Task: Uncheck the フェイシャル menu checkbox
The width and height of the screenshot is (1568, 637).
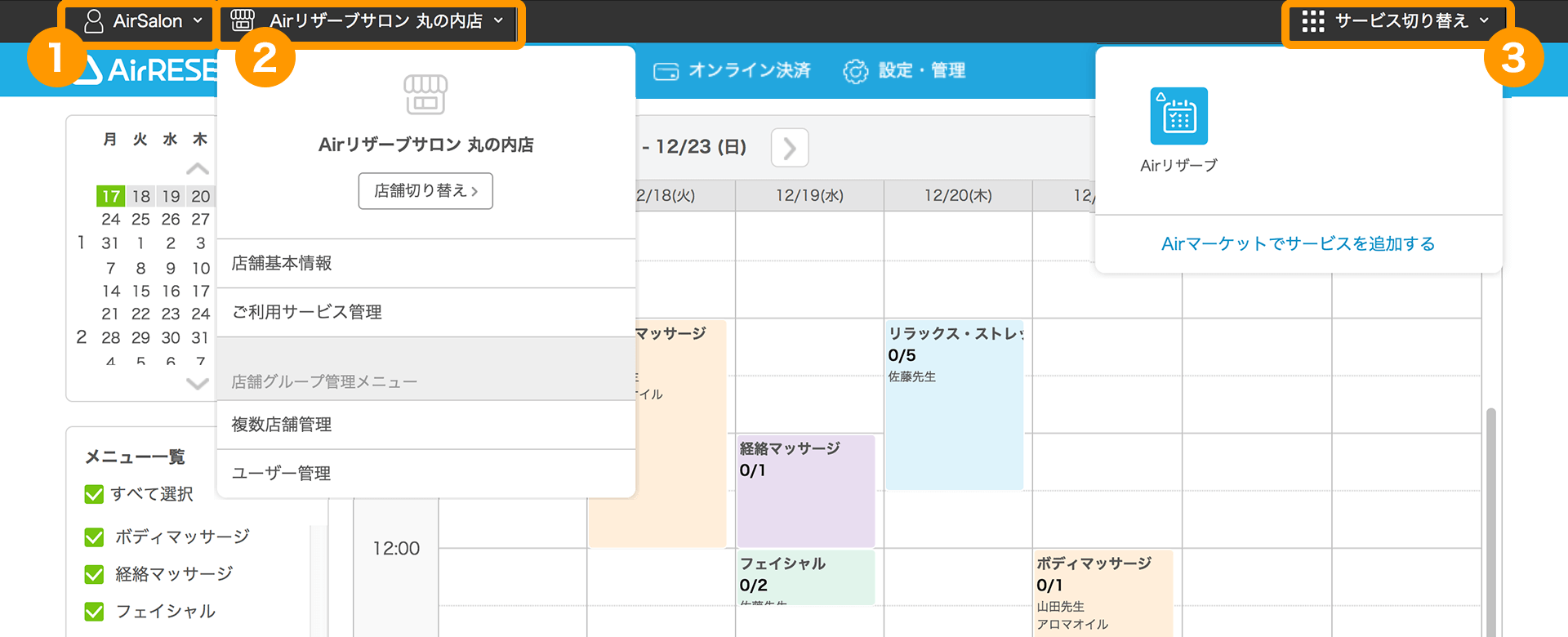Action: [94, 612]
